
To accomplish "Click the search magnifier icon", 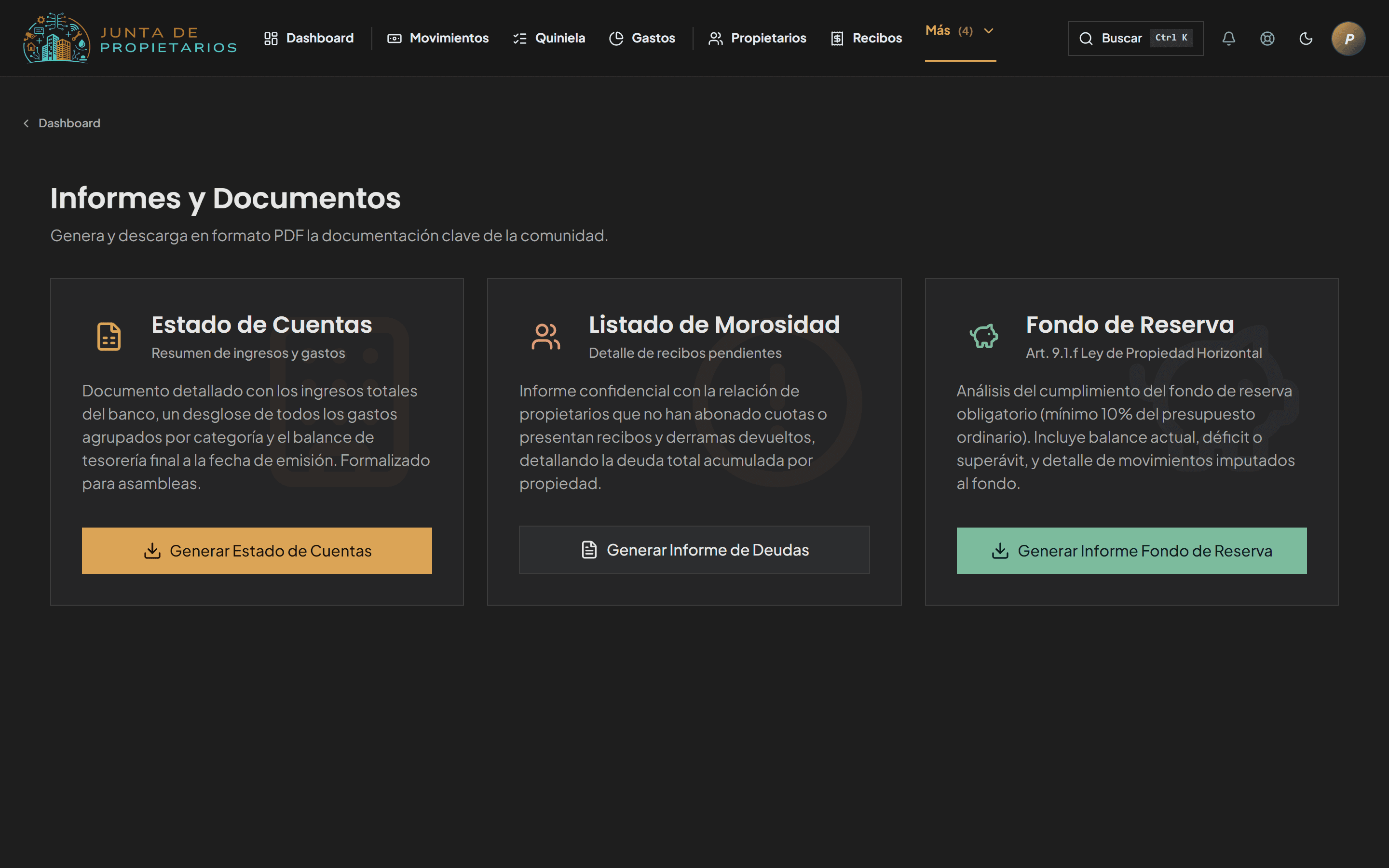I will coord(1085,39).
